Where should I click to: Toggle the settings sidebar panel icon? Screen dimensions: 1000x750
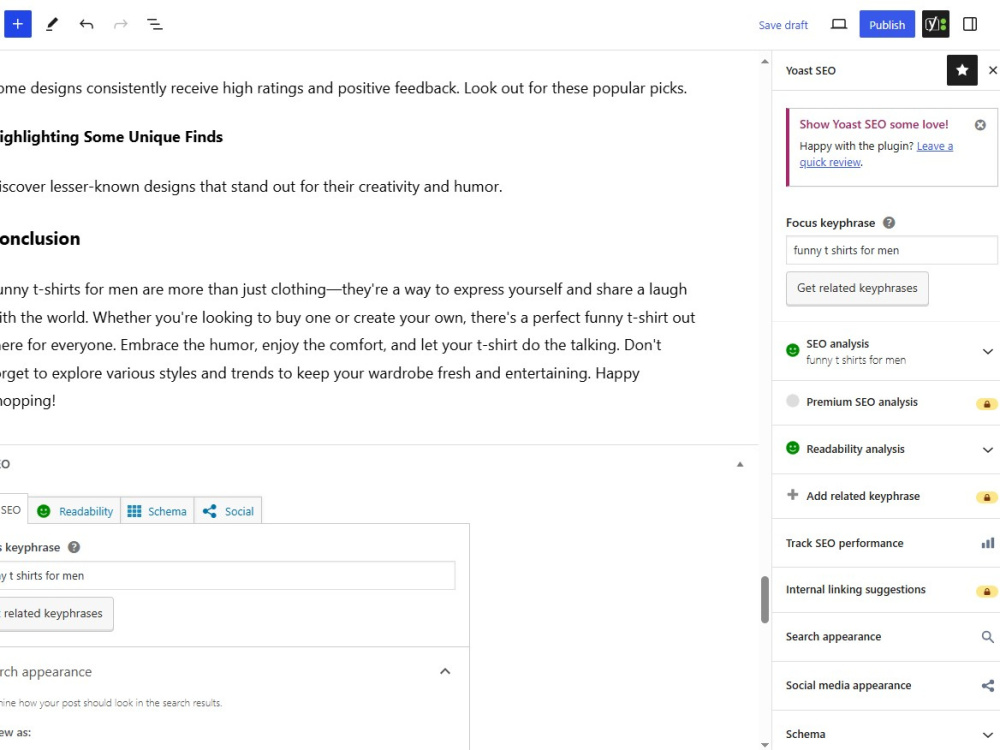(x=969, y=24)
